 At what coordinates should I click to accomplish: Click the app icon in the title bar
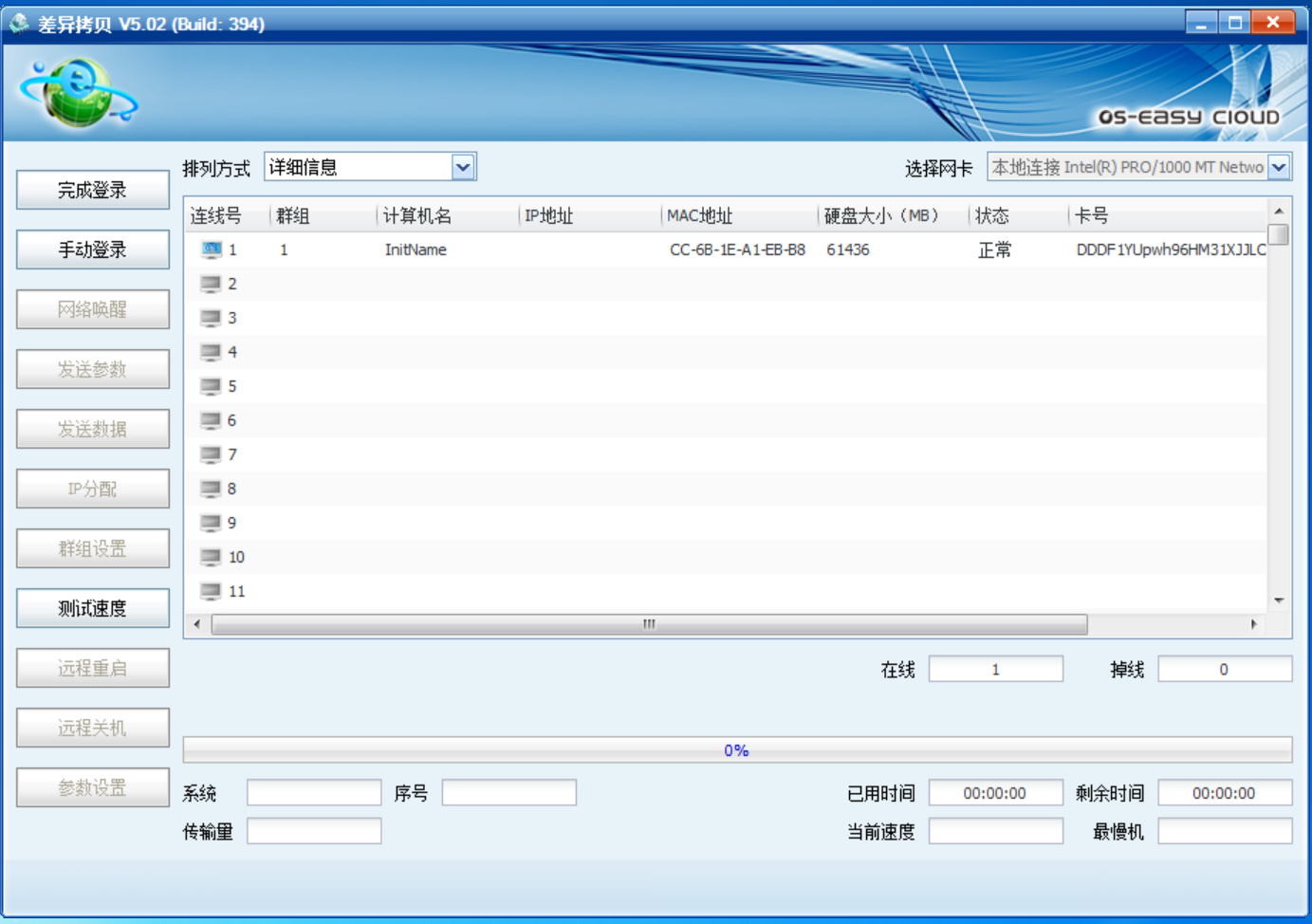19,23
